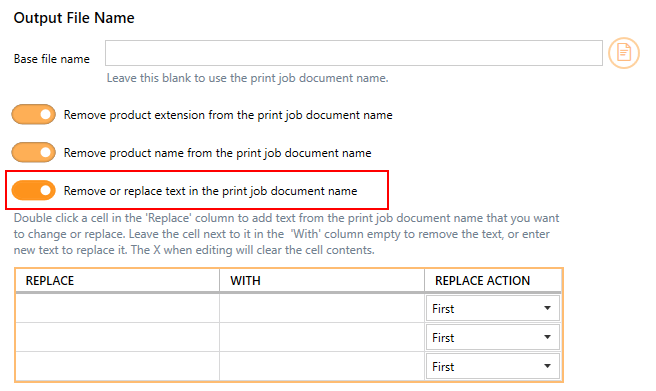
Task: Select the second row cell under WITH
Action: pos(322,337)
